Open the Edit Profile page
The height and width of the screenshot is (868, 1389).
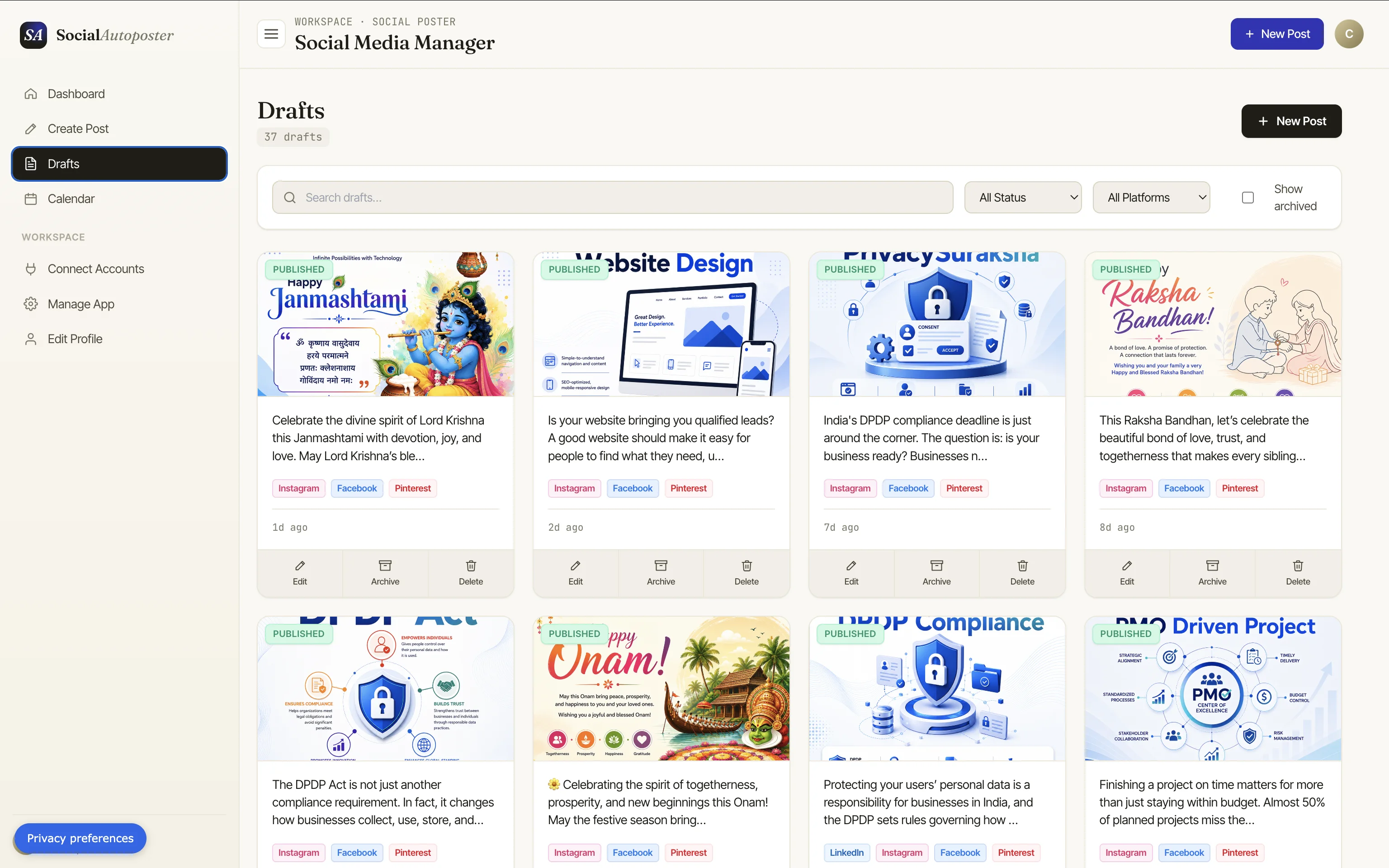coord(119,339)
